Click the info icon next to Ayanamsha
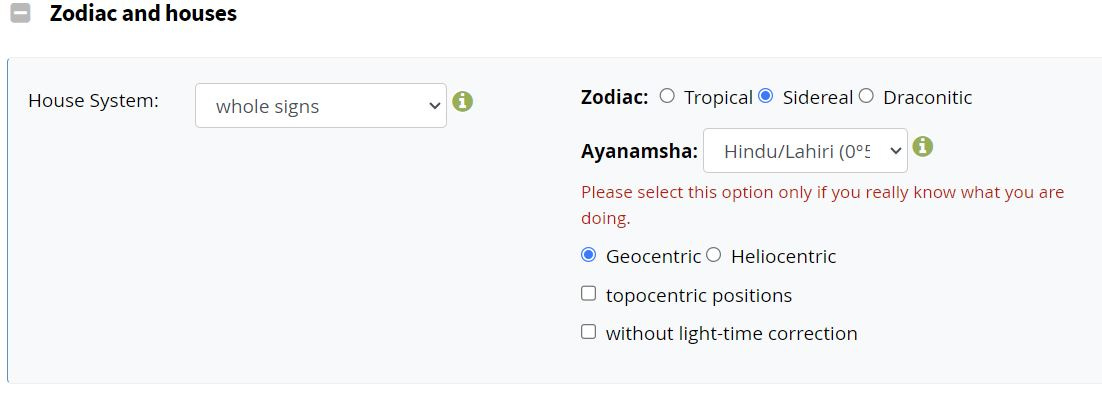1102x399 pixels. 922,147
